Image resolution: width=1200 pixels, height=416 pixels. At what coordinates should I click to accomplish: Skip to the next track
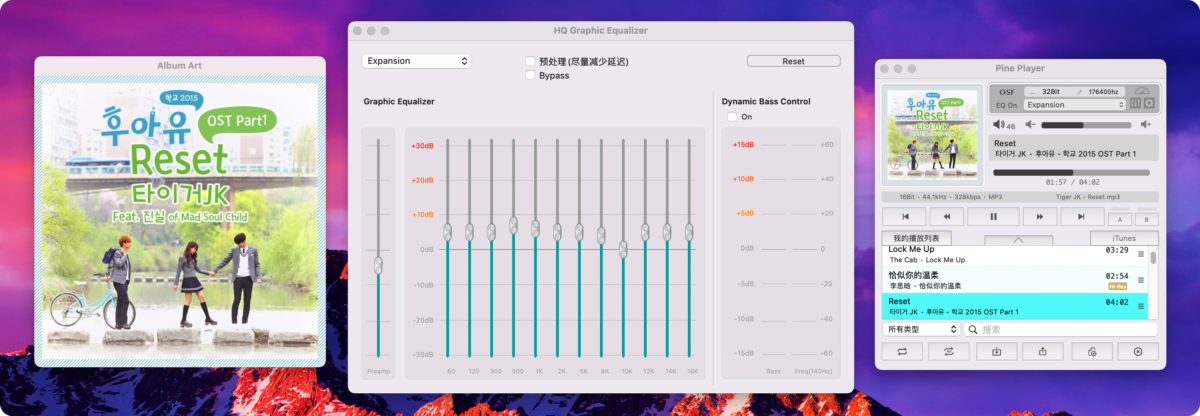[x=1082, y=216]
